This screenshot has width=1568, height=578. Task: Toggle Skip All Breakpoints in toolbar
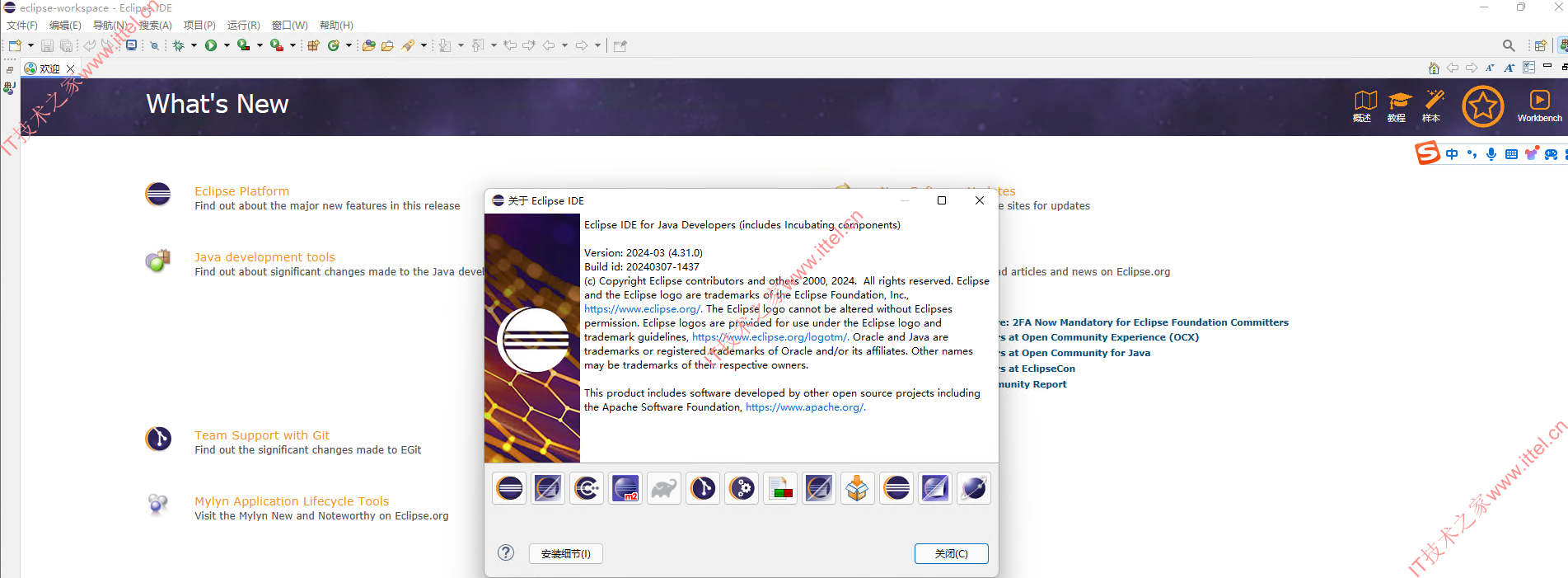pyautogui.click(x=154, y=45)
